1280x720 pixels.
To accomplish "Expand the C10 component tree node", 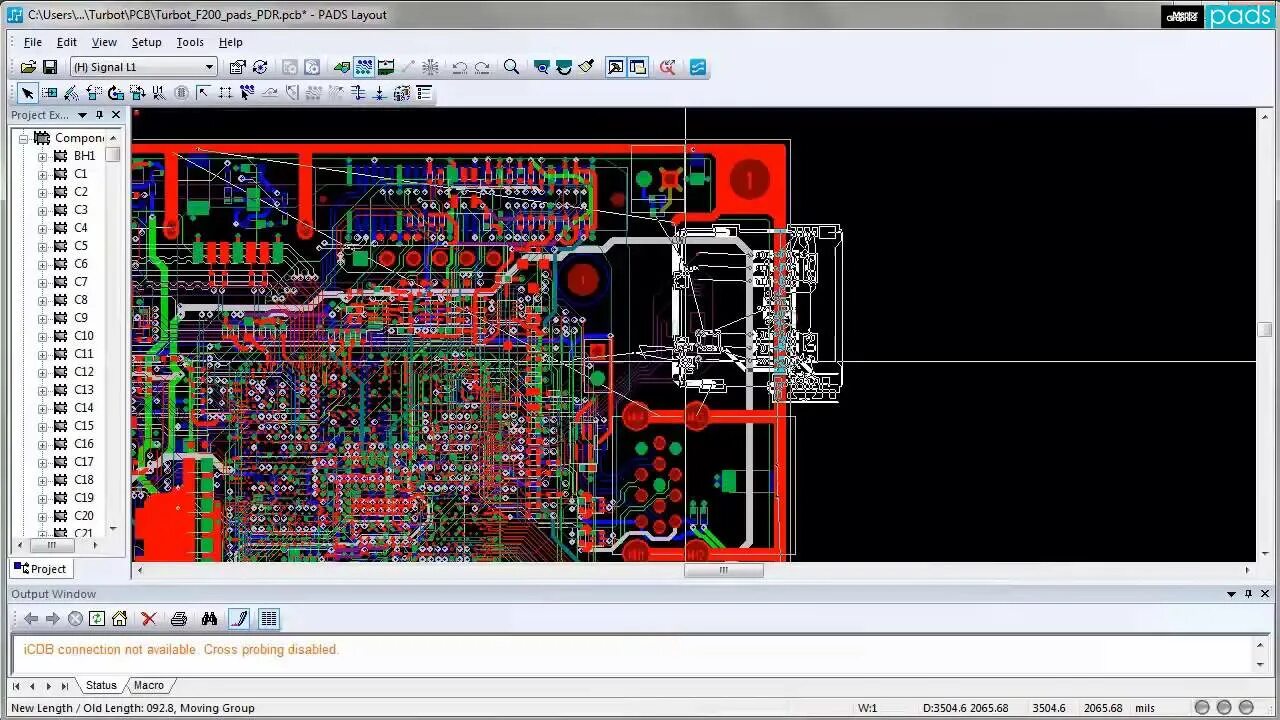I will pyautogui.click(x=42, y=337).
